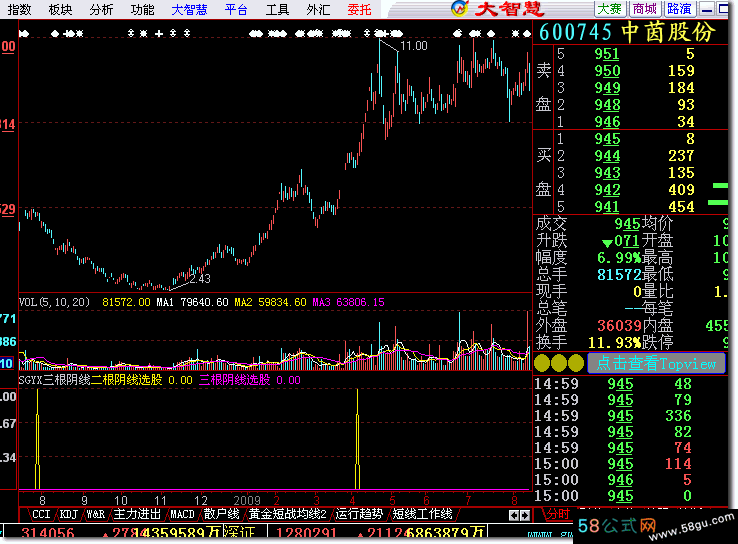The width and height of the screenshot is (738, 544).
Task: Click the 换手 value 11.93%
Action: (x=615, y=342)
